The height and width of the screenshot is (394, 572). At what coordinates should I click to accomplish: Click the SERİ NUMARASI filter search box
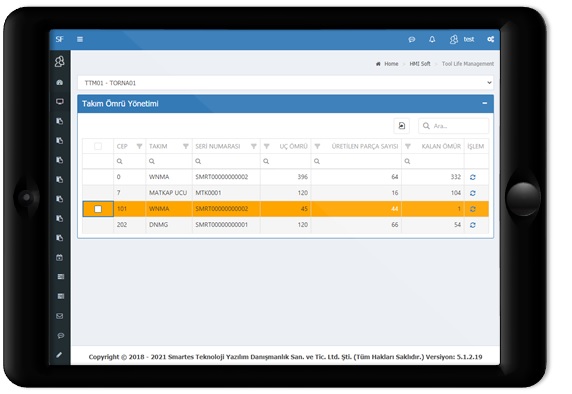(x=226, y=161)
